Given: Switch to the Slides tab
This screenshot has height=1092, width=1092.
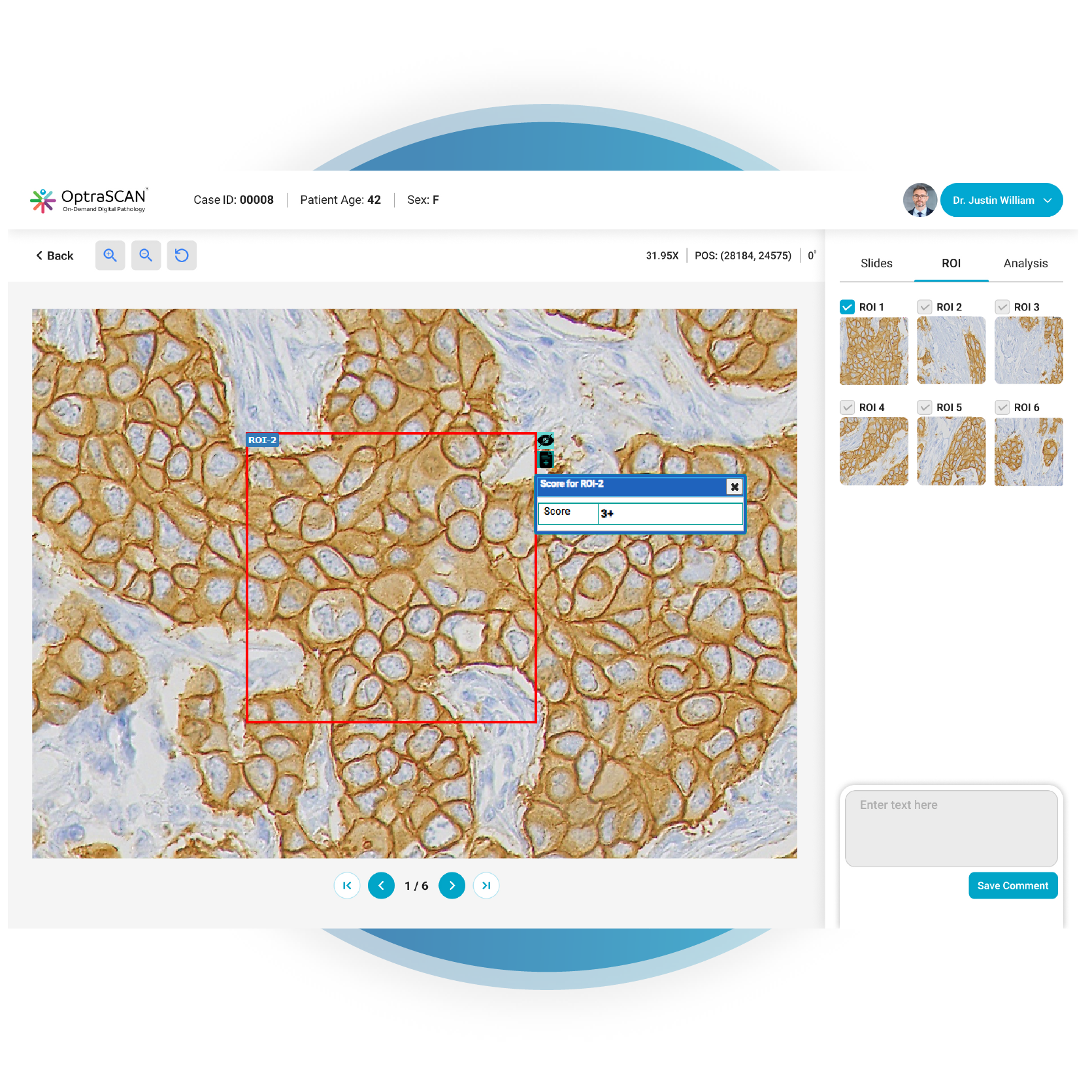Looking at the screenshot, I should point(876,263).
